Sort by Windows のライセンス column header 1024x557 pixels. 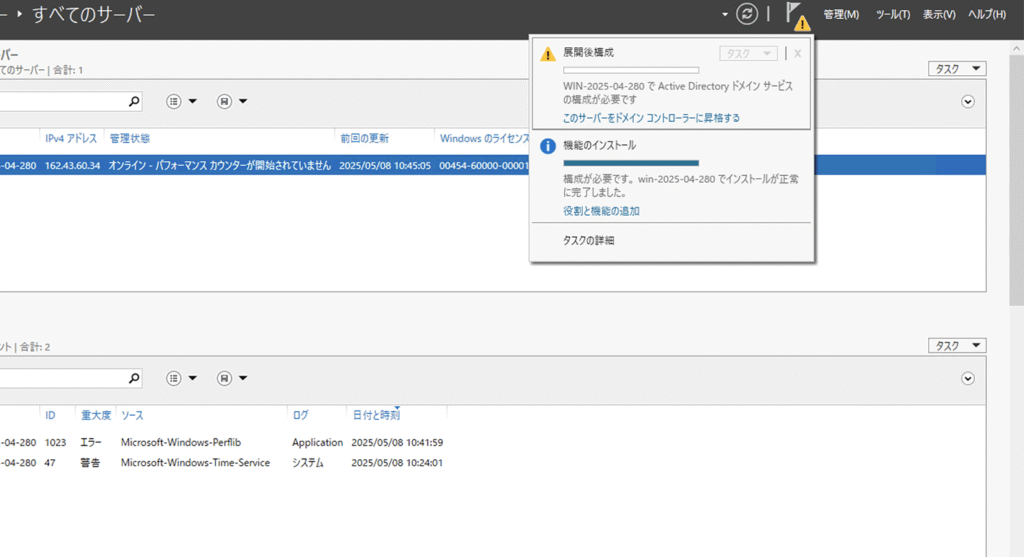point(484,138)
